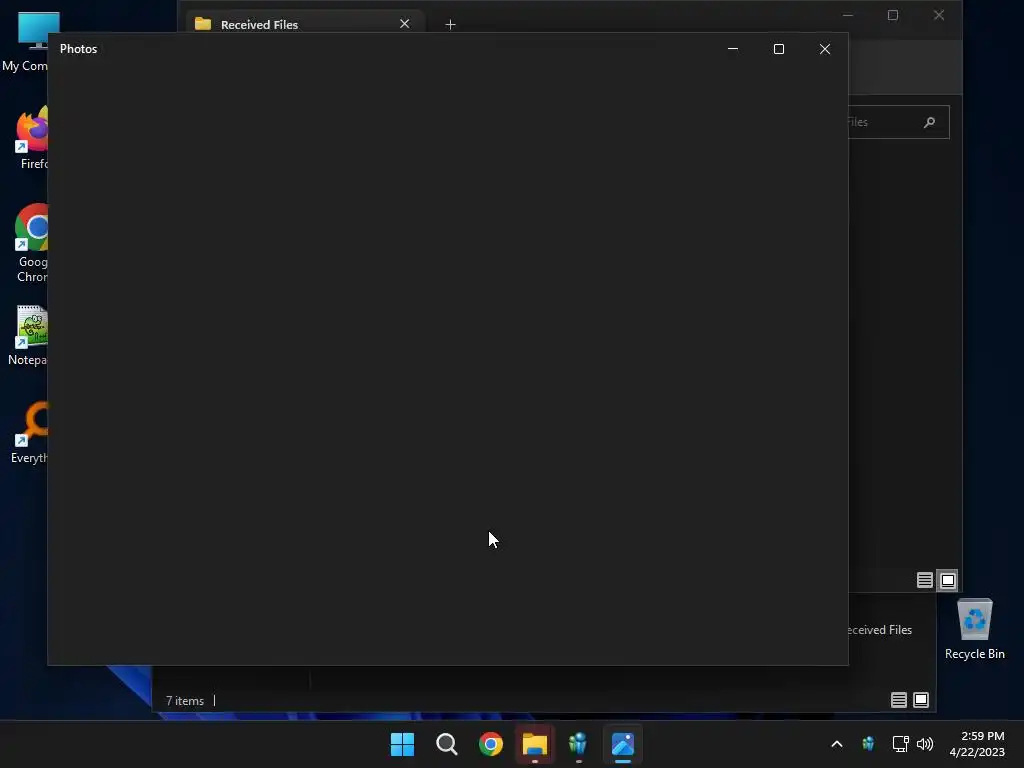
Task: Open volume control in system tray
Action: [x=925, y=744]
